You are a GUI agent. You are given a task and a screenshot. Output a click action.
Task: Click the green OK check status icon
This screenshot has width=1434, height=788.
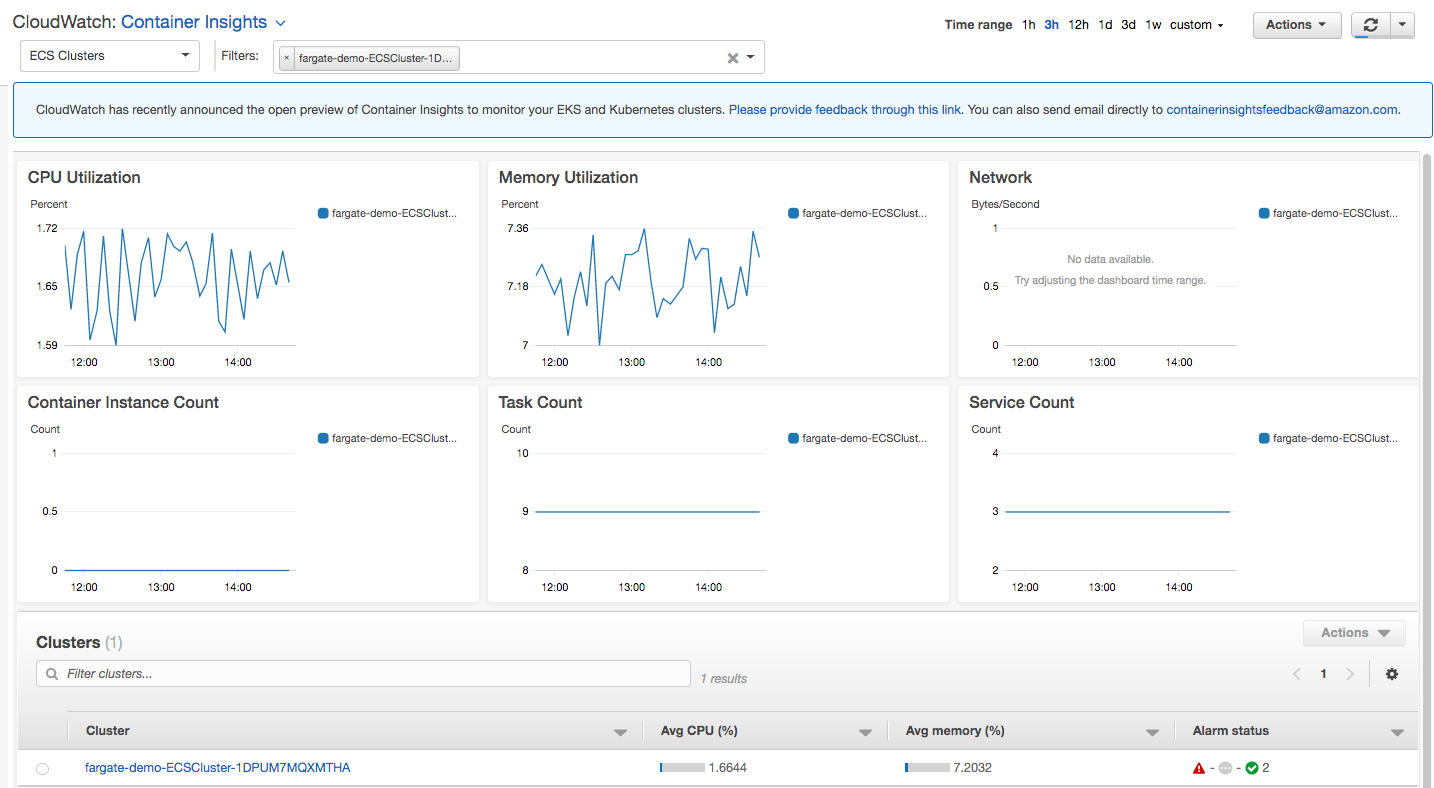pos(1251,768)
